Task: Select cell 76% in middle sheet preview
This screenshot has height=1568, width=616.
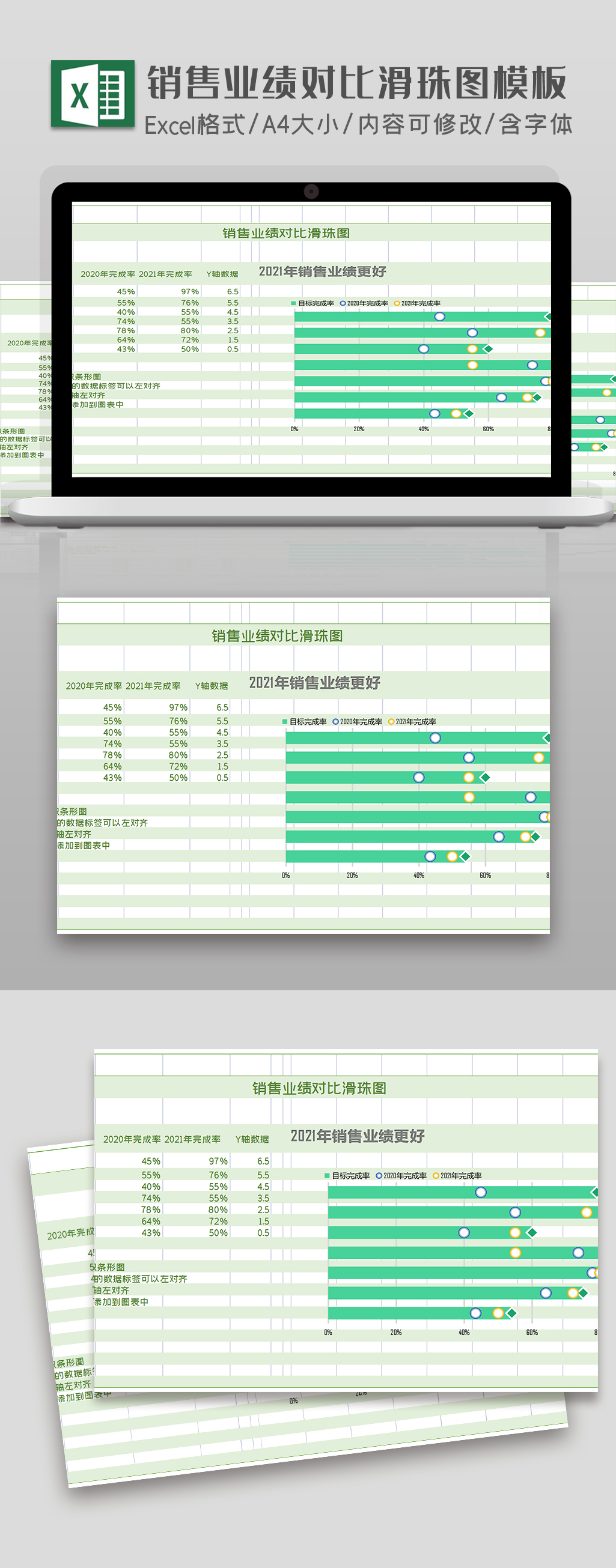Action: (178, 721)
